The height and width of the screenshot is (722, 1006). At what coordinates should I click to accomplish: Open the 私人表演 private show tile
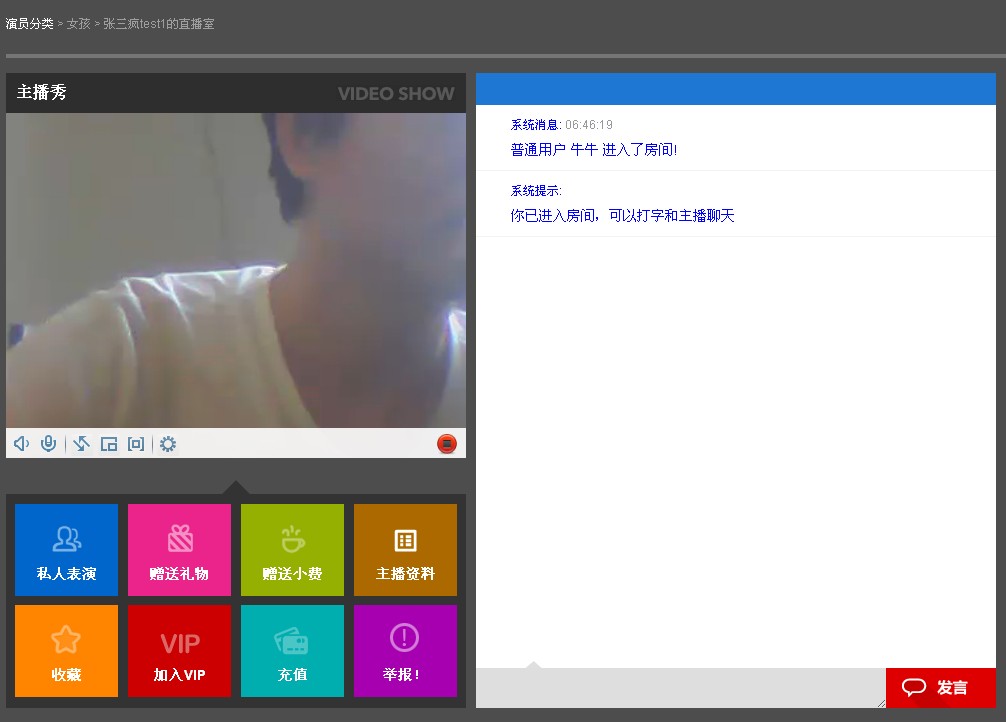[67, 550]
